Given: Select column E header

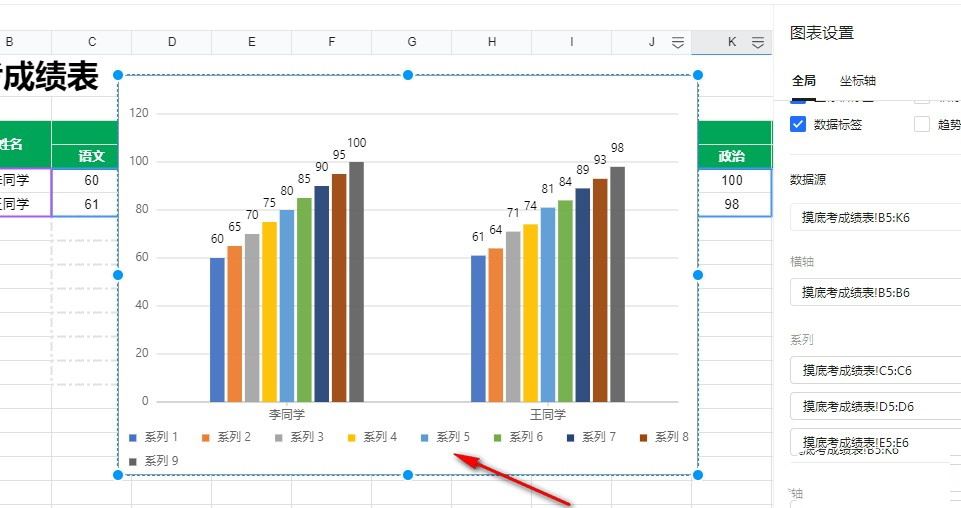Looking at the screenshot, I should coord(251,42).
